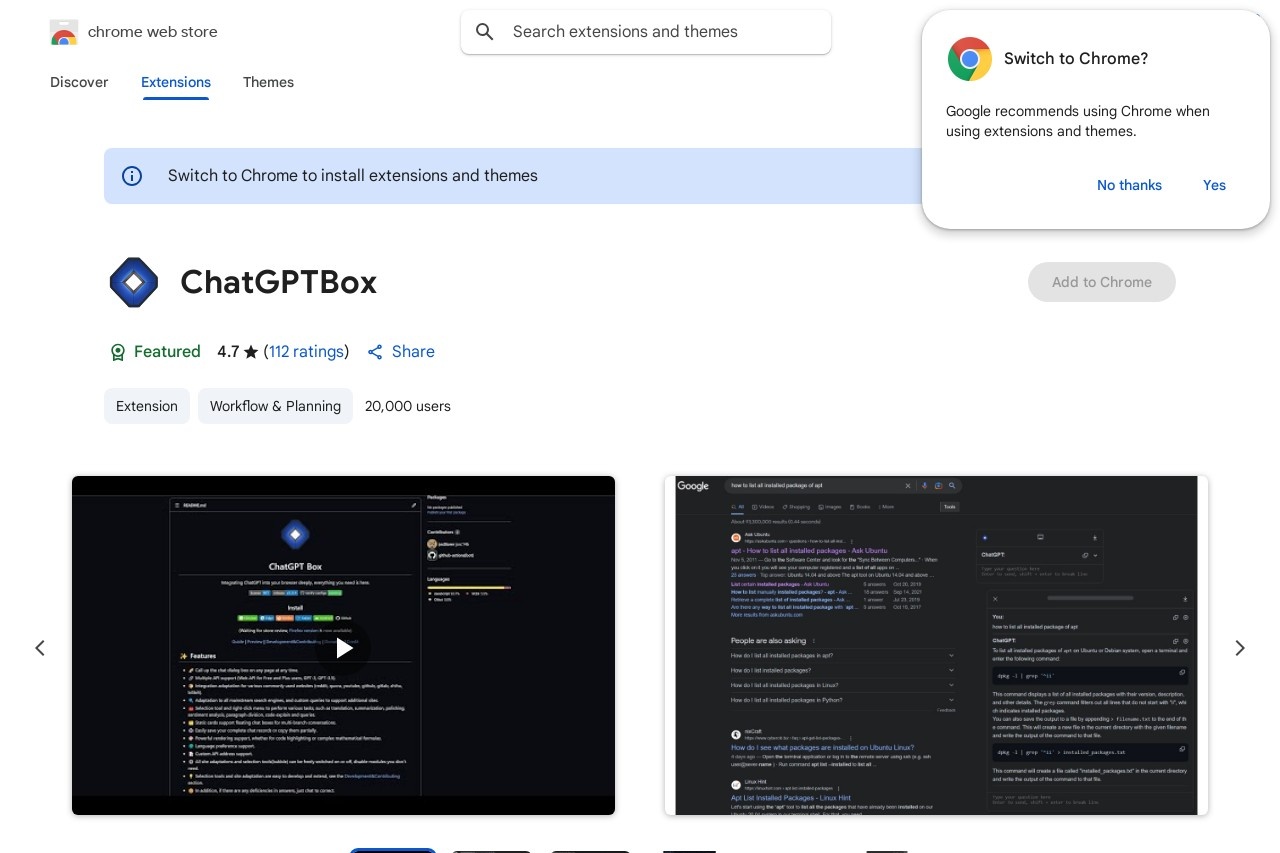Click the ChatGPTBox title text

tap(278, 282)
